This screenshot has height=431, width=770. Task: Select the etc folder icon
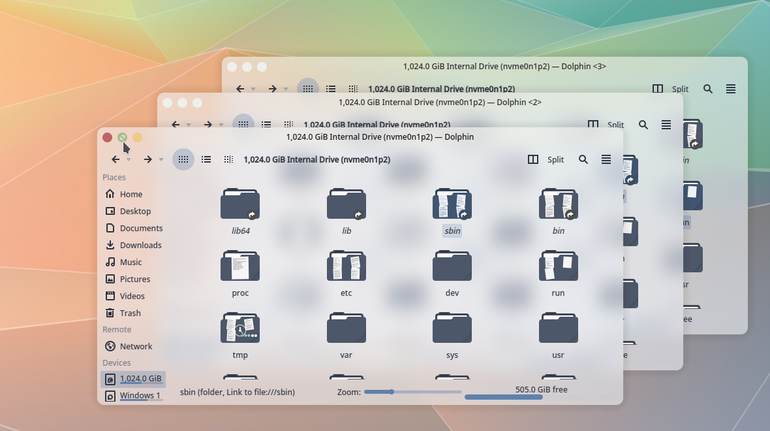pos(346,266)
